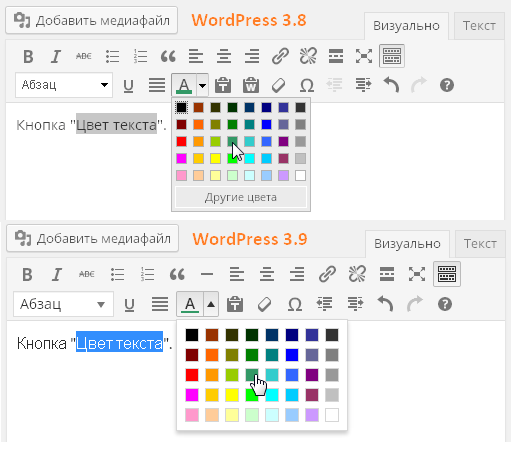Open fullscreen mode in WordPress 3.8 editor
The image size is (511, 450).
click(364, 56)
